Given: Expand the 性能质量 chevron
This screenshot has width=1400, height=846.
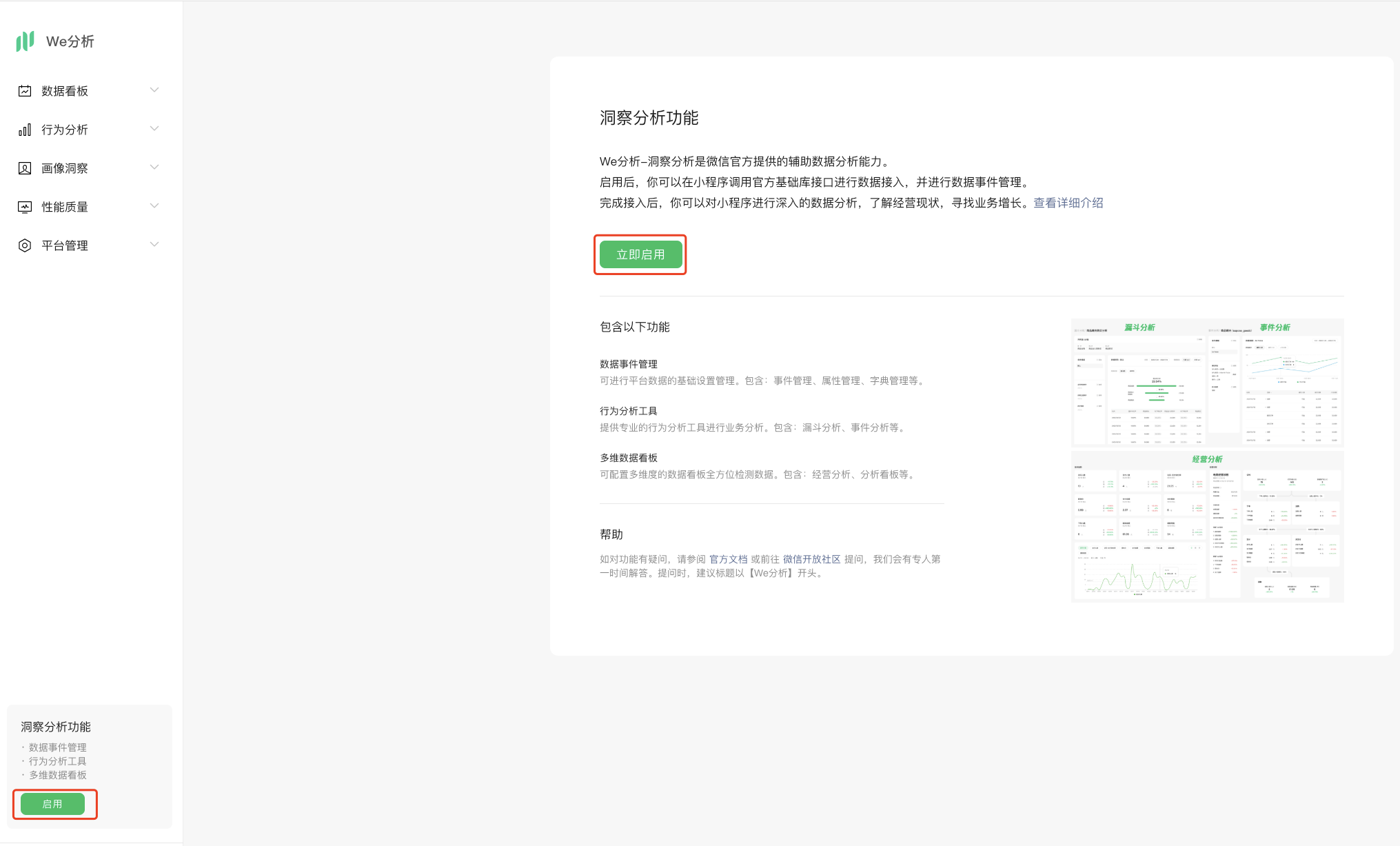Looking at the screenshot, I should [154, 205].
